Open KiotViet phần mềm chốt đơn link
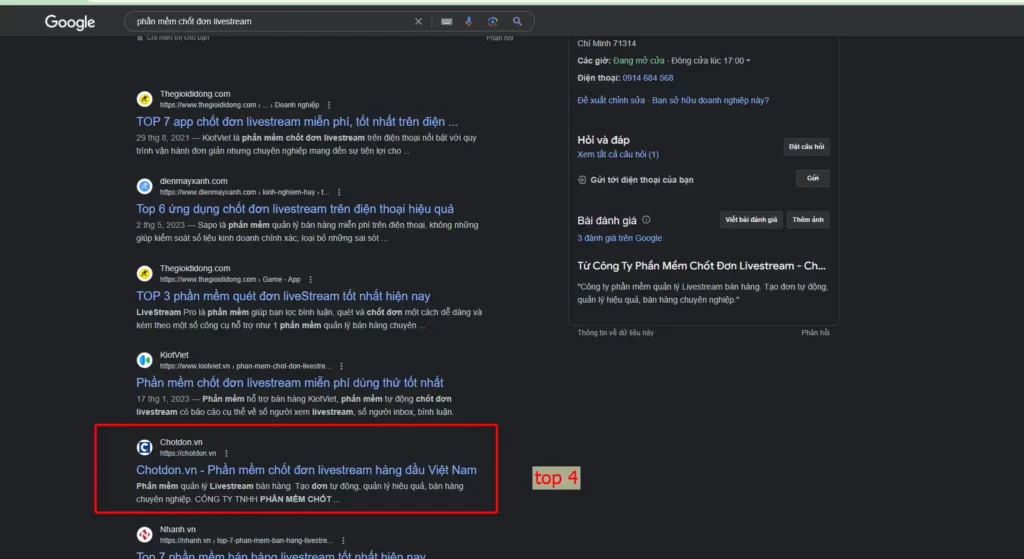 tap(290, 383)
